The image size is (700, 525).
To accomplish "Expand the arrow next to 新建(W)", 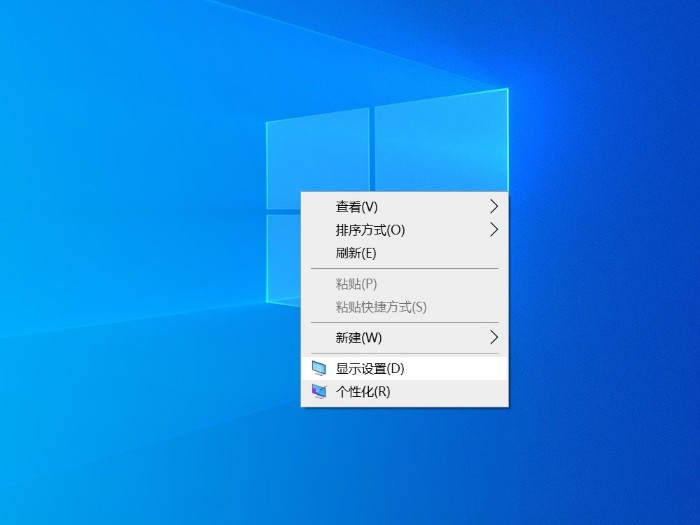I will point(494,337).
